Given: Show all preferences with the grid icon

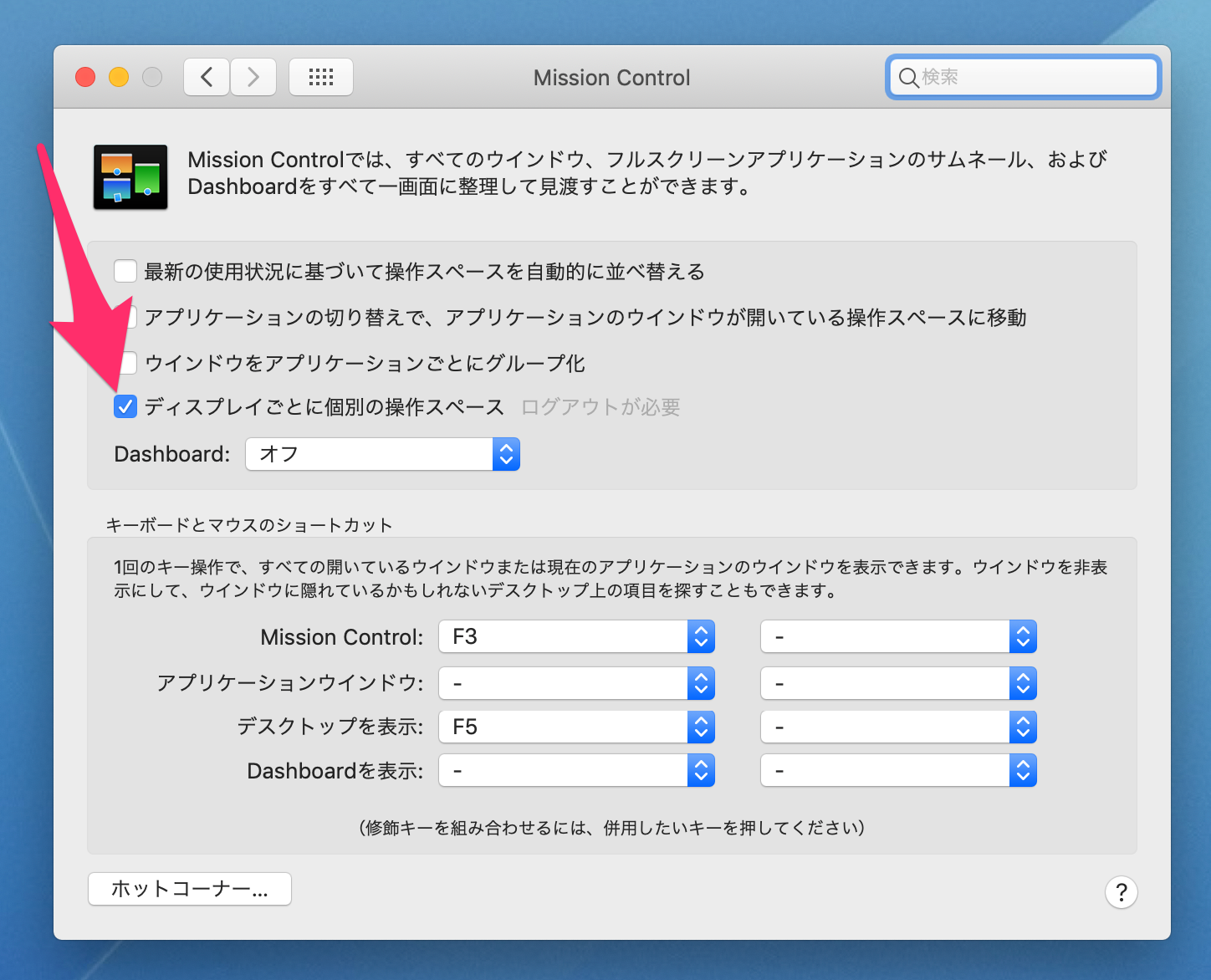Looking at the screenshot, I should (321, 78).
